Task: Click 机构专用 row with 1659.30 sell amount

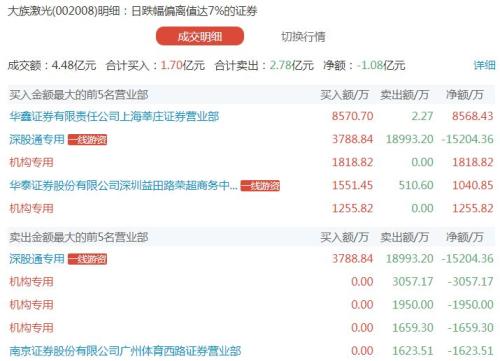Action: tap(251, 328)
